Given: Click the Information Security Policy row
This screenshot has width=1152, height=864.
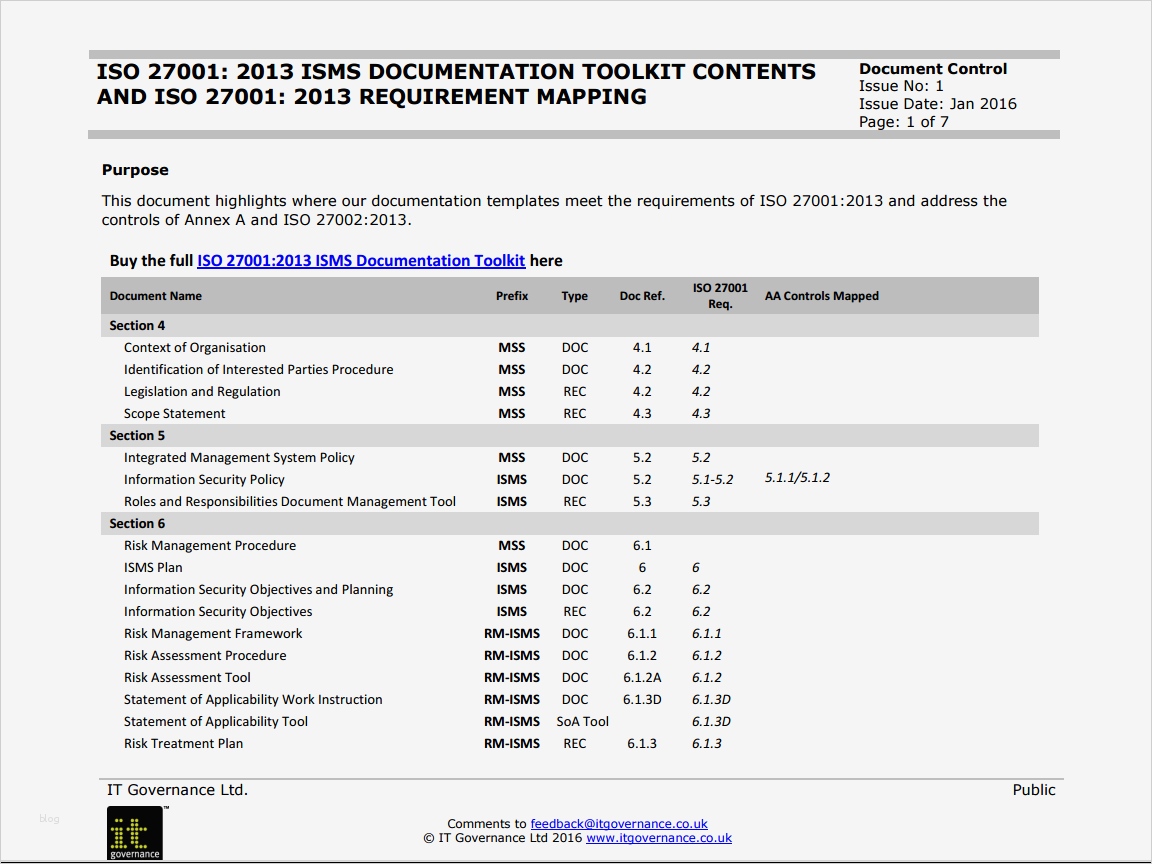Looking at the screenshot, I should pyautogui.click(x=205, y=479).
